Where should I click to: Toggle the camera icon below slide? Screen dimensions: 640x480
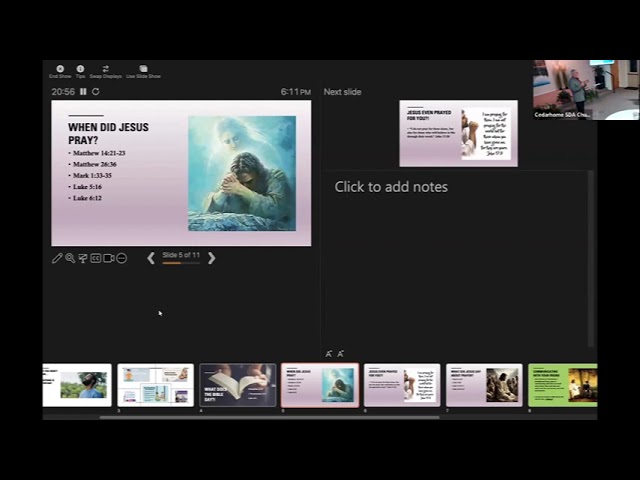click(x=109, y=258)
